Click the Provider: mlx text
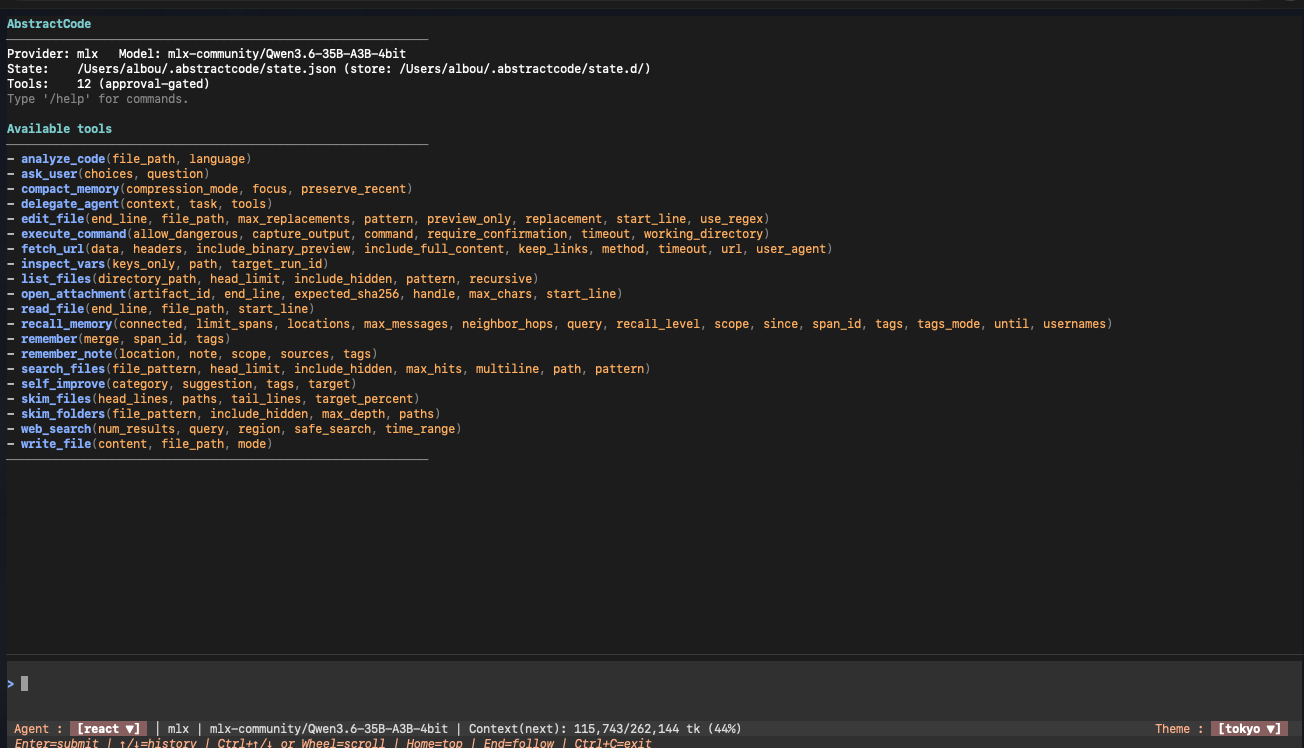The height and width of the screenshot is (748, 1304). click(52, 54)
